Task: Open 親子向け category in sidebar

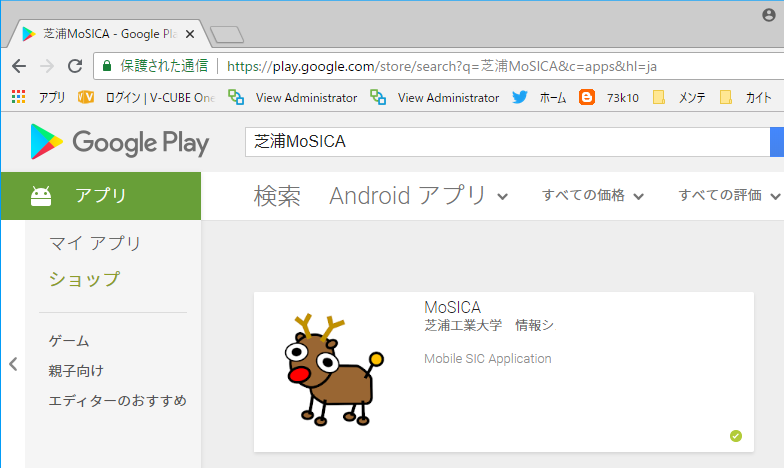Action: [76, 371]
